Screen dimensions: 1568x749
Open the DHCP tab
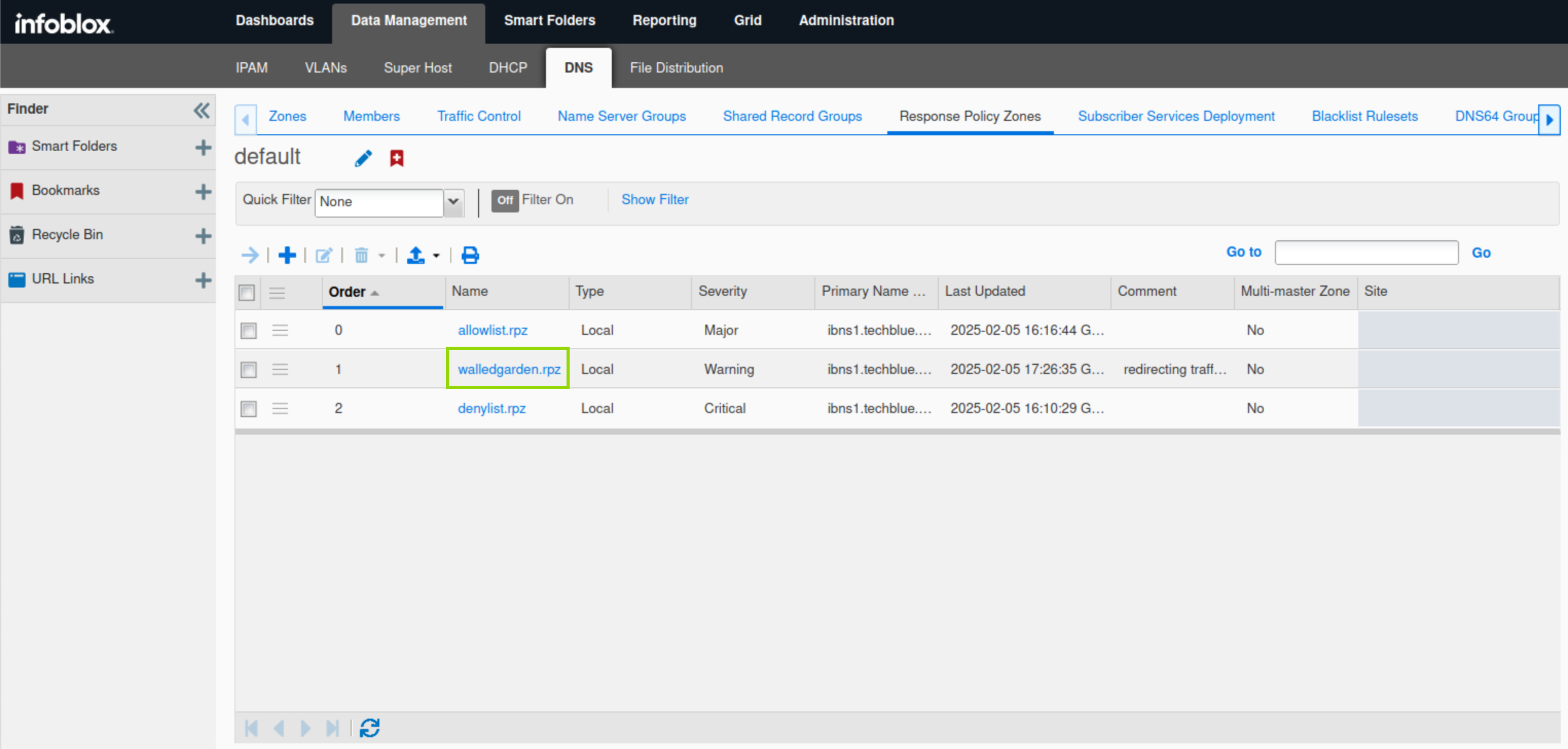[x=507, y=67]
